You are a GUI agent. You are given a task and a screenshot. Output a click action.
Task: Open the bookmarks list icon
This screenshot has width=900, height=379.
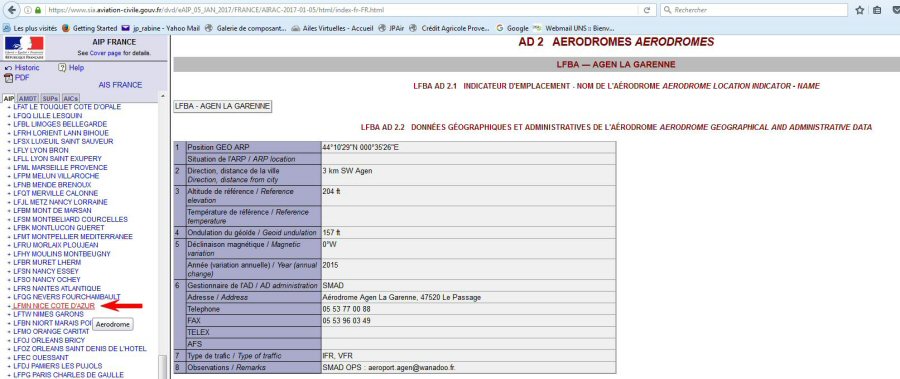click(x=876, y=10)
